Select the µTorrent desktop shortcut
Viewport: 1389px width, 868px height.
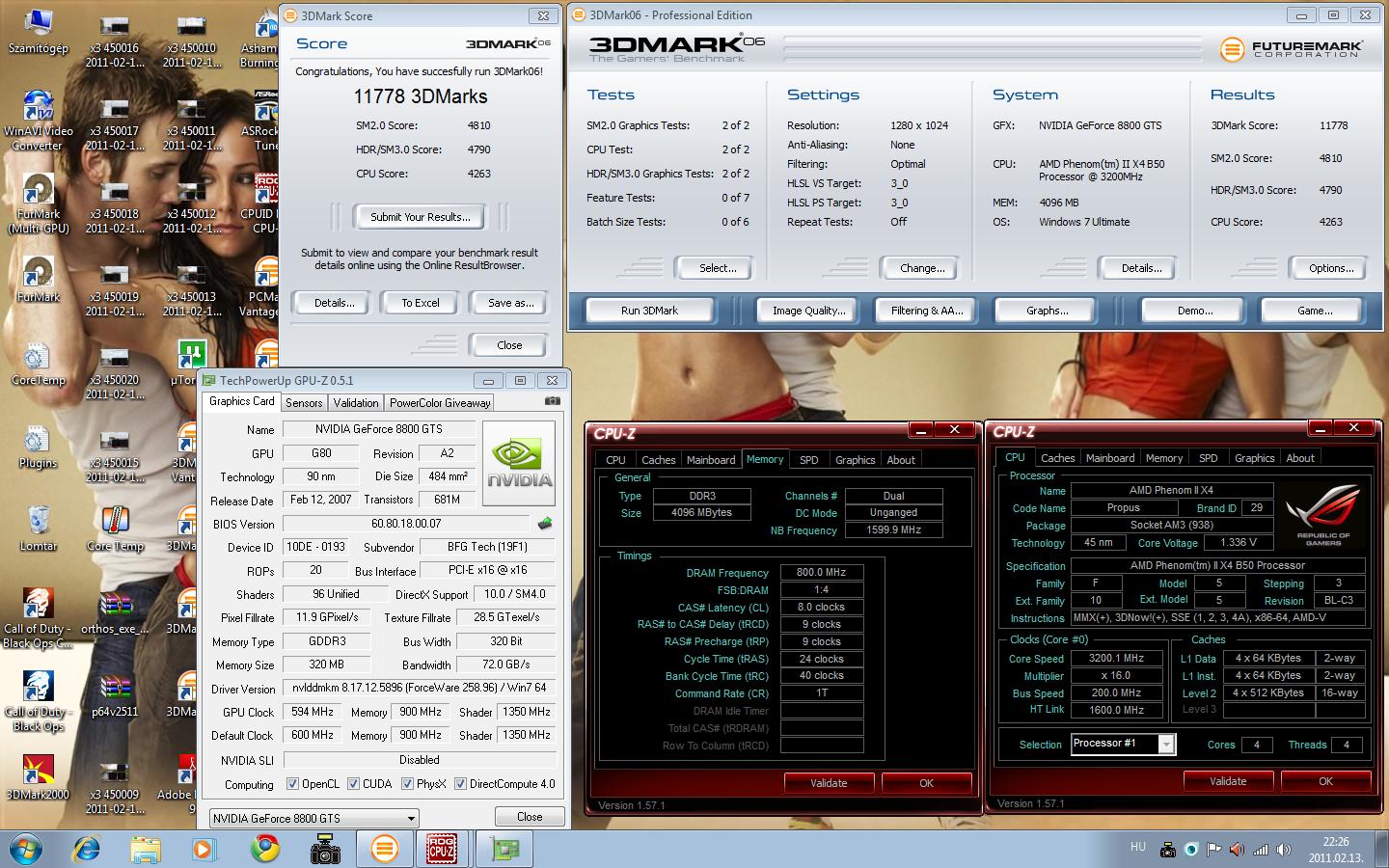[192, 355]
